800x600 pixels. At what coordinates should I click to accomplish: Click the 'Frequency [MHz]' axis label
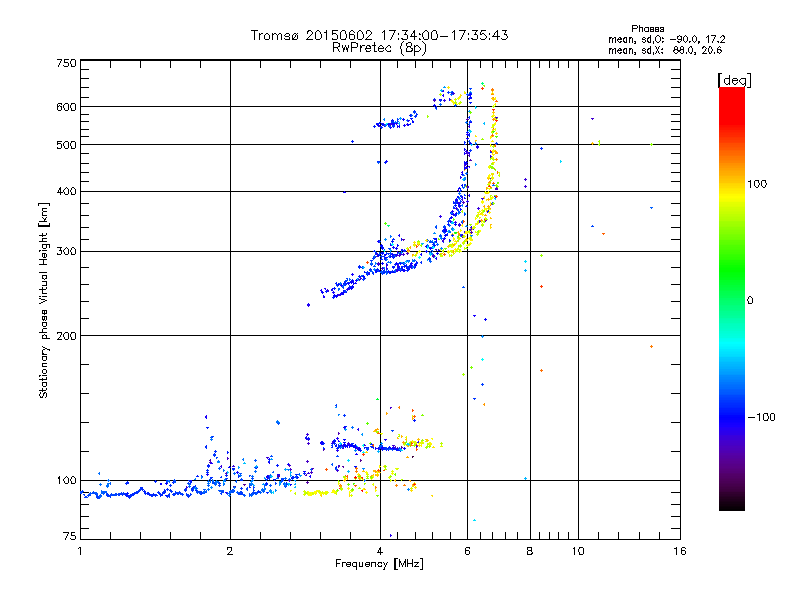(x=379, y=564)
